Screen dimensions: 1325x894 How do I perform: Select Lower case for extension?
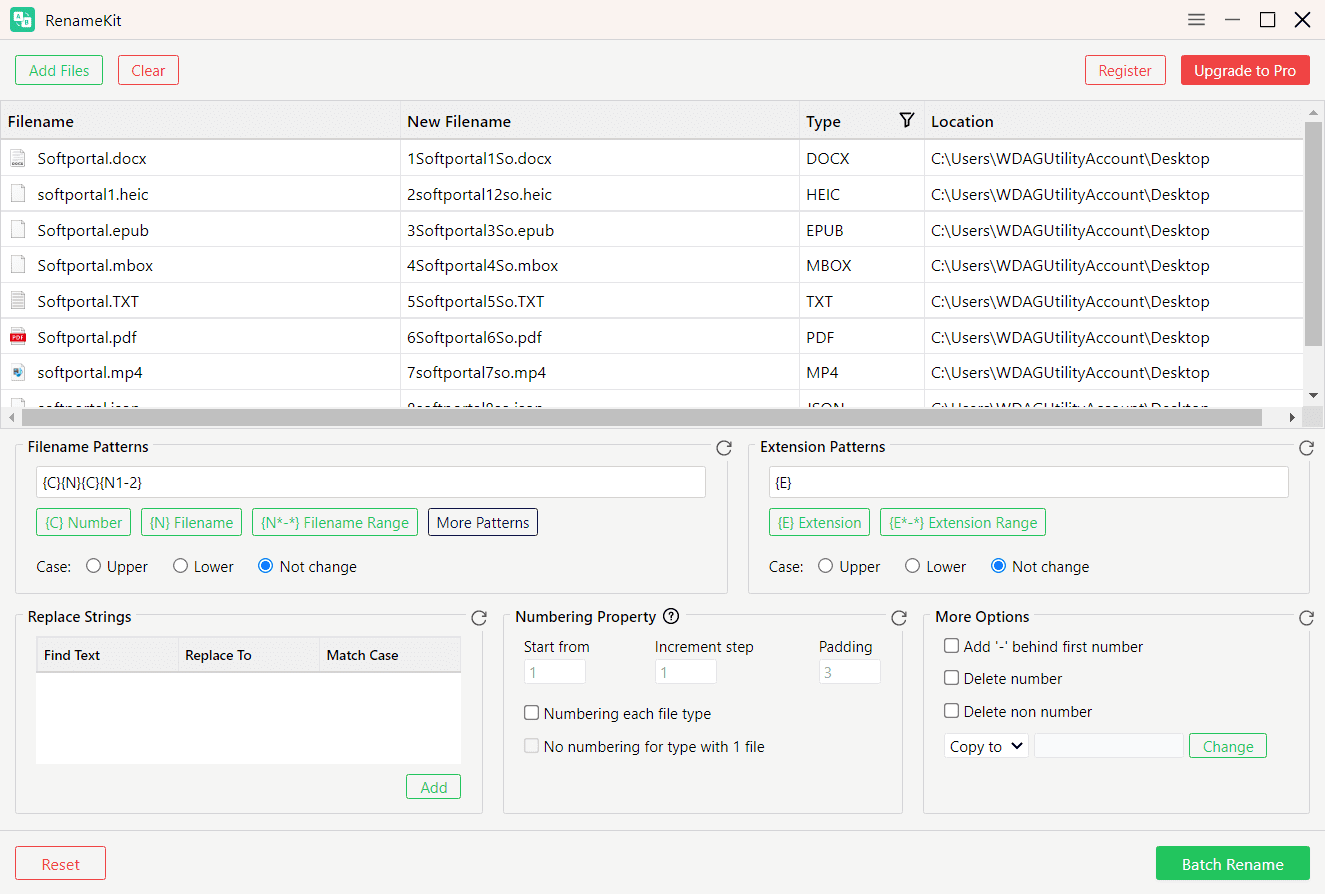point(912,566)
